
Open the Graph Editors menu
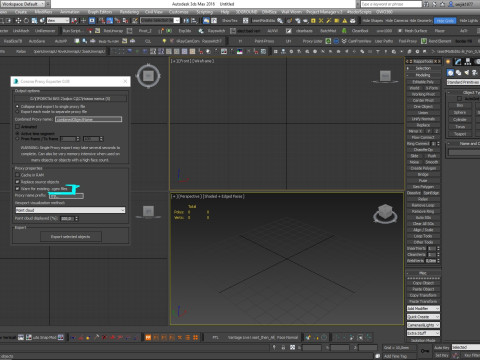pos(100,12)
